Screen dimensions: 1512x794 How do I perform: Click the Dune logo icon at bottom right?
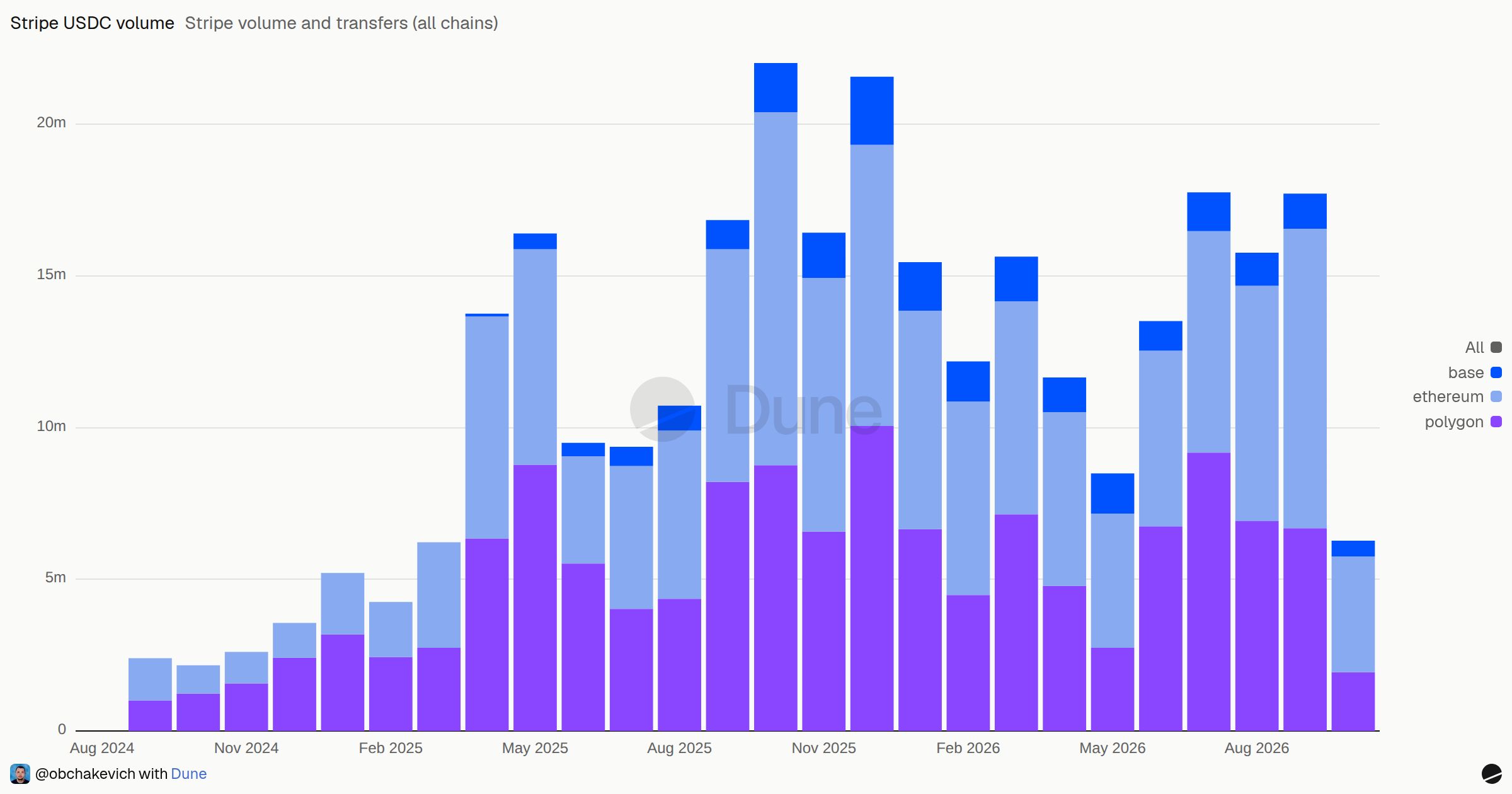pyautogui.click(x=1491, y=774)
